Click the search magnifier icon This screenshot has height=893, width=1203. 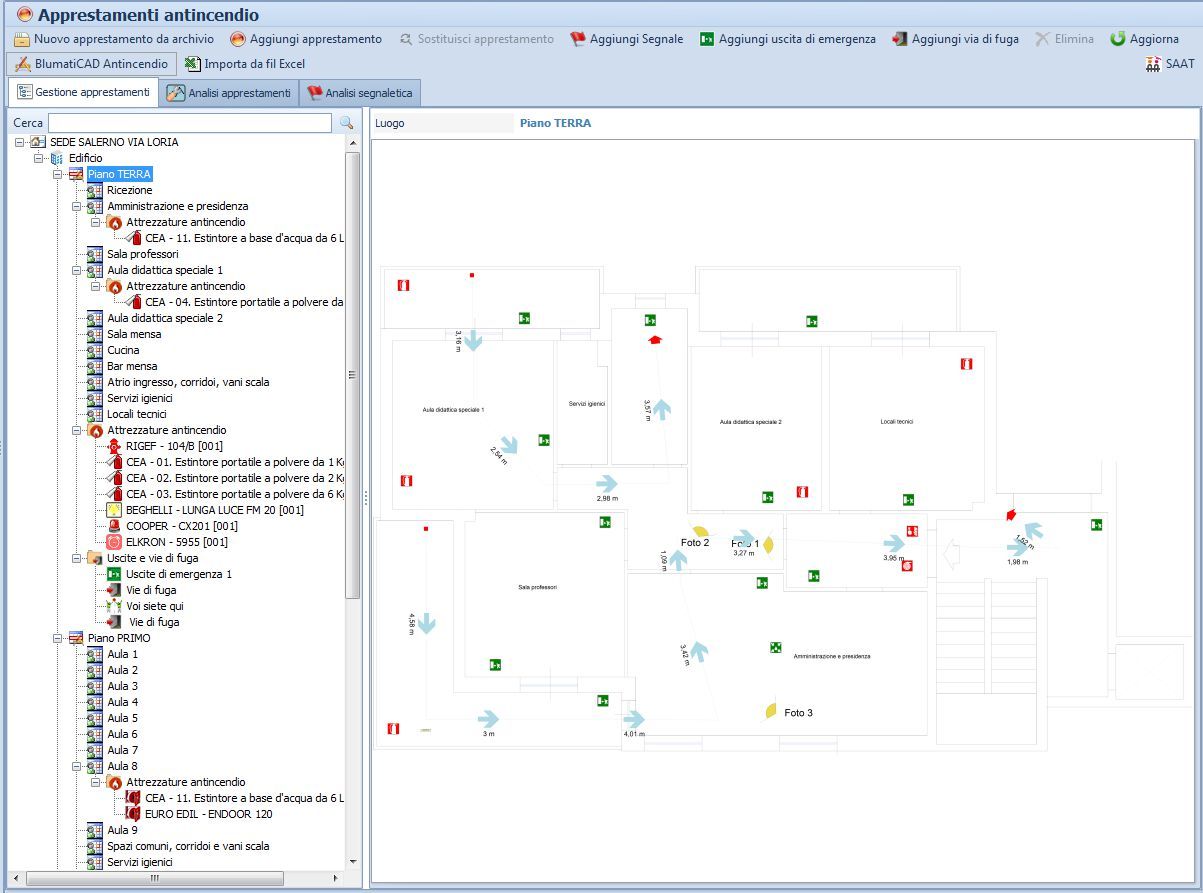(x=347, y=123)
